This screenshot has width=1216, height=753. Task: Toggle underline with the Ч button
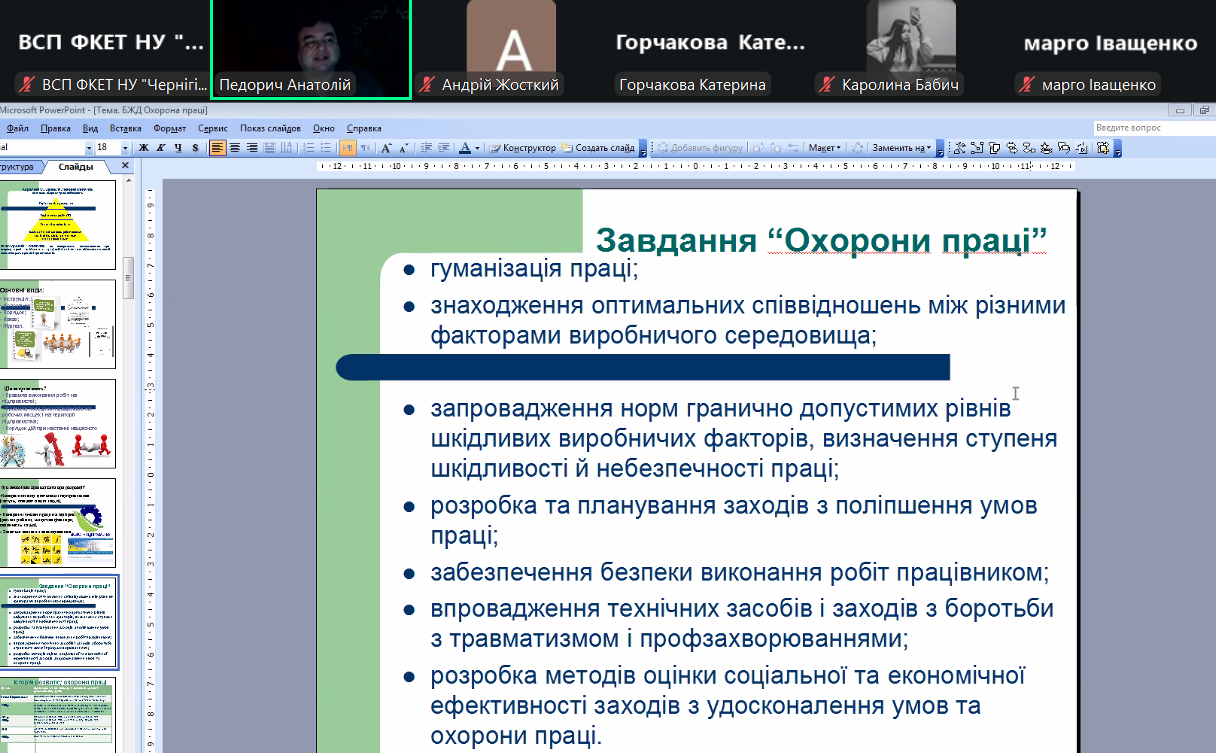[x=177, y=148]
